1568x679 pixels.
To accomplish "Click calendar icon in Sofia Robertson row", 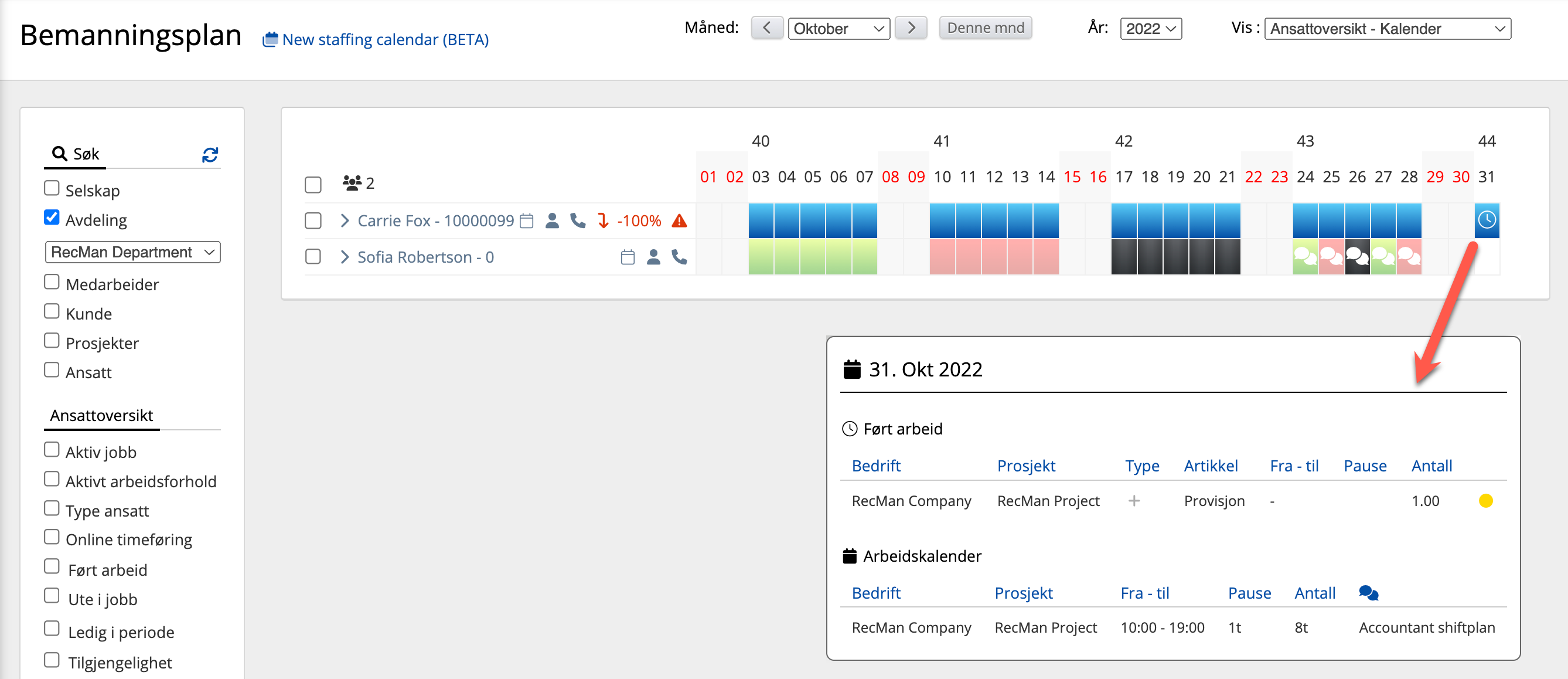I will pyautogui.click(x=628, y=257).
